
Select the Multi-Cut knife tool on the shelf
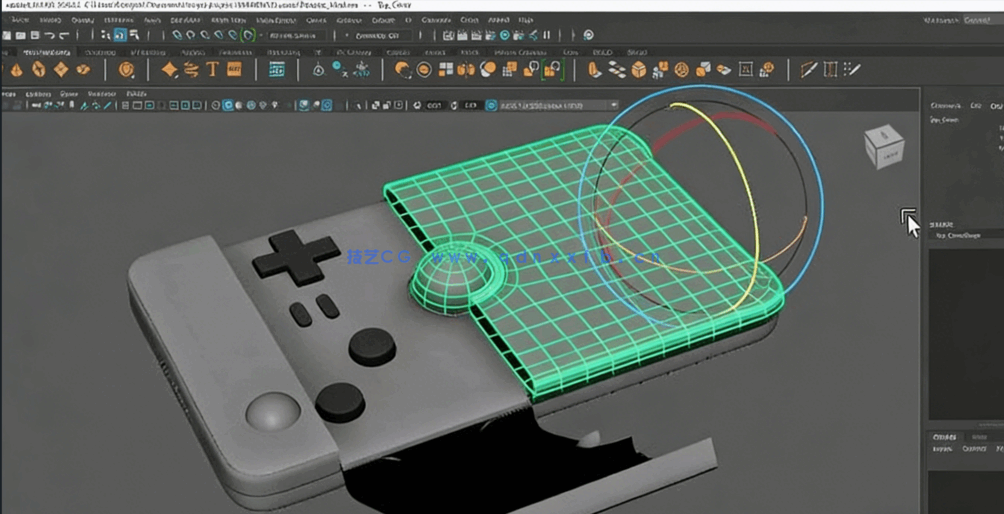808,69
